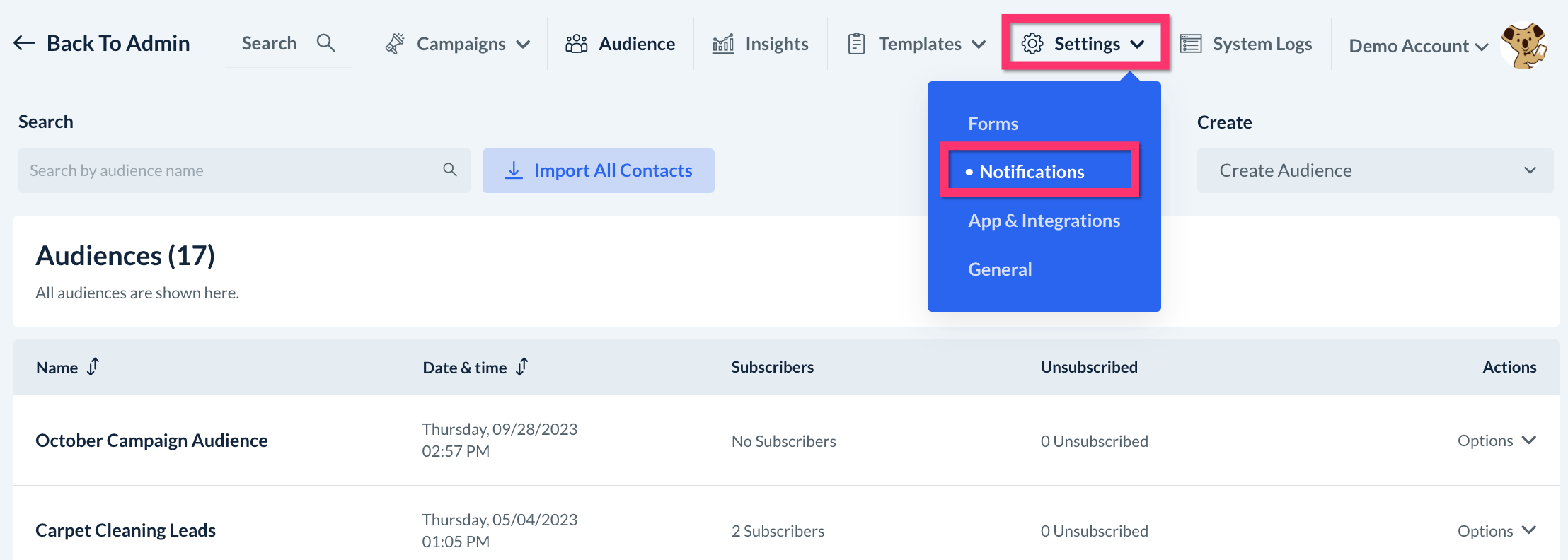Select Notifications in Settings menu

tap(1032, 172)
